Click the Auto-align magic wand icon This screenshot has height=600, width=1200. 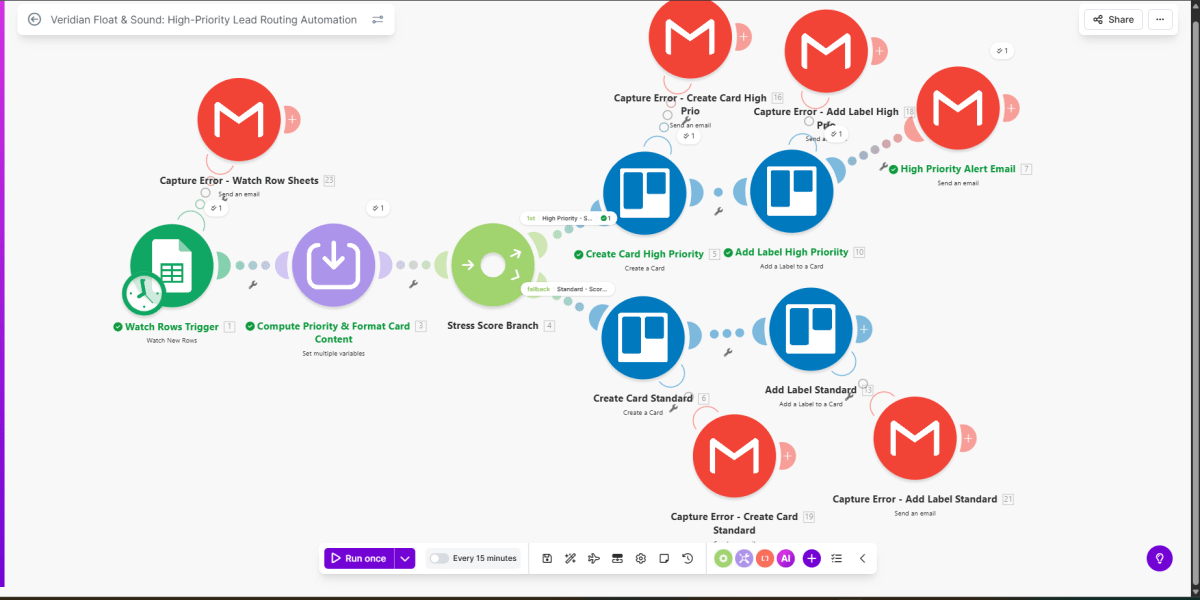coord(570,558)
